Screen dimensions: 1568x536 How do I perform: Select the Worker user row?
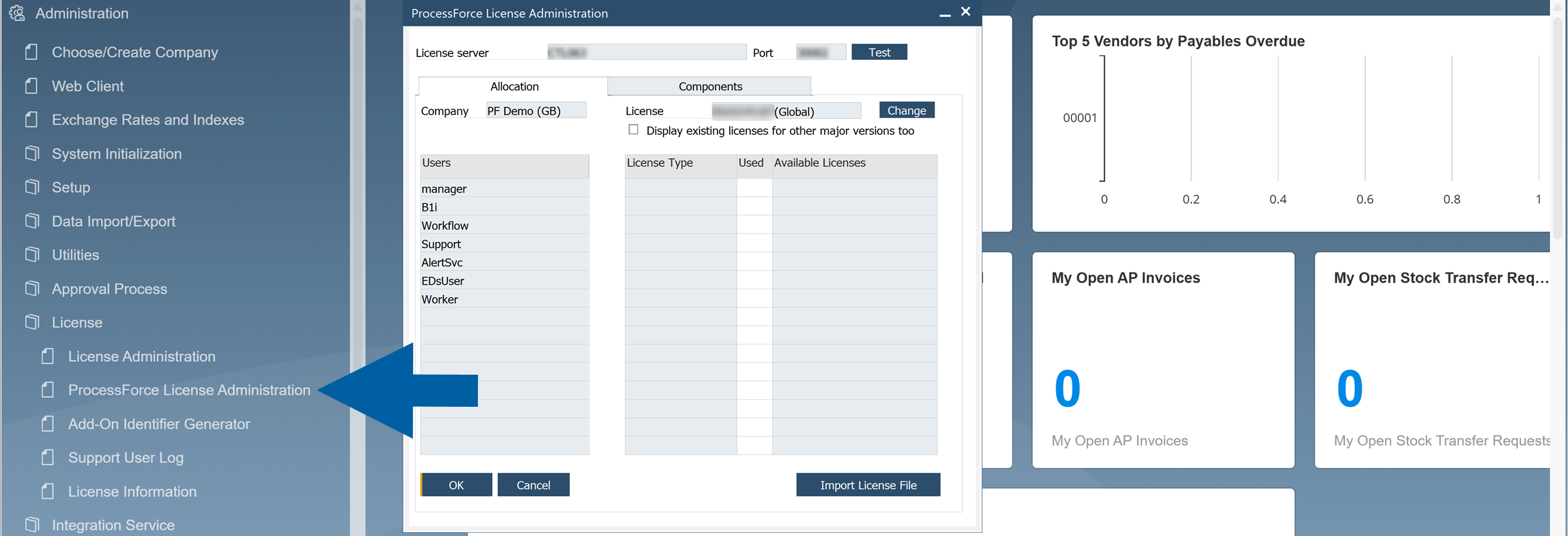(504, 299)
